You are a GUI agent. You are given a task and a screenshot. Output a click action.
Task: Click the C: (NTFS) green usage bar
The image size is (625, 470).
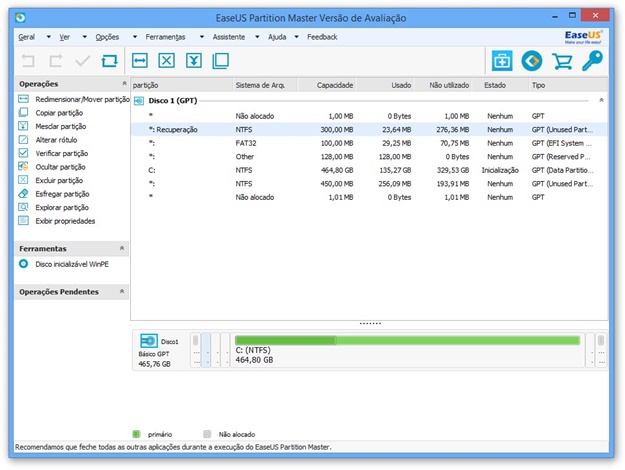click(x=407, y=340)
